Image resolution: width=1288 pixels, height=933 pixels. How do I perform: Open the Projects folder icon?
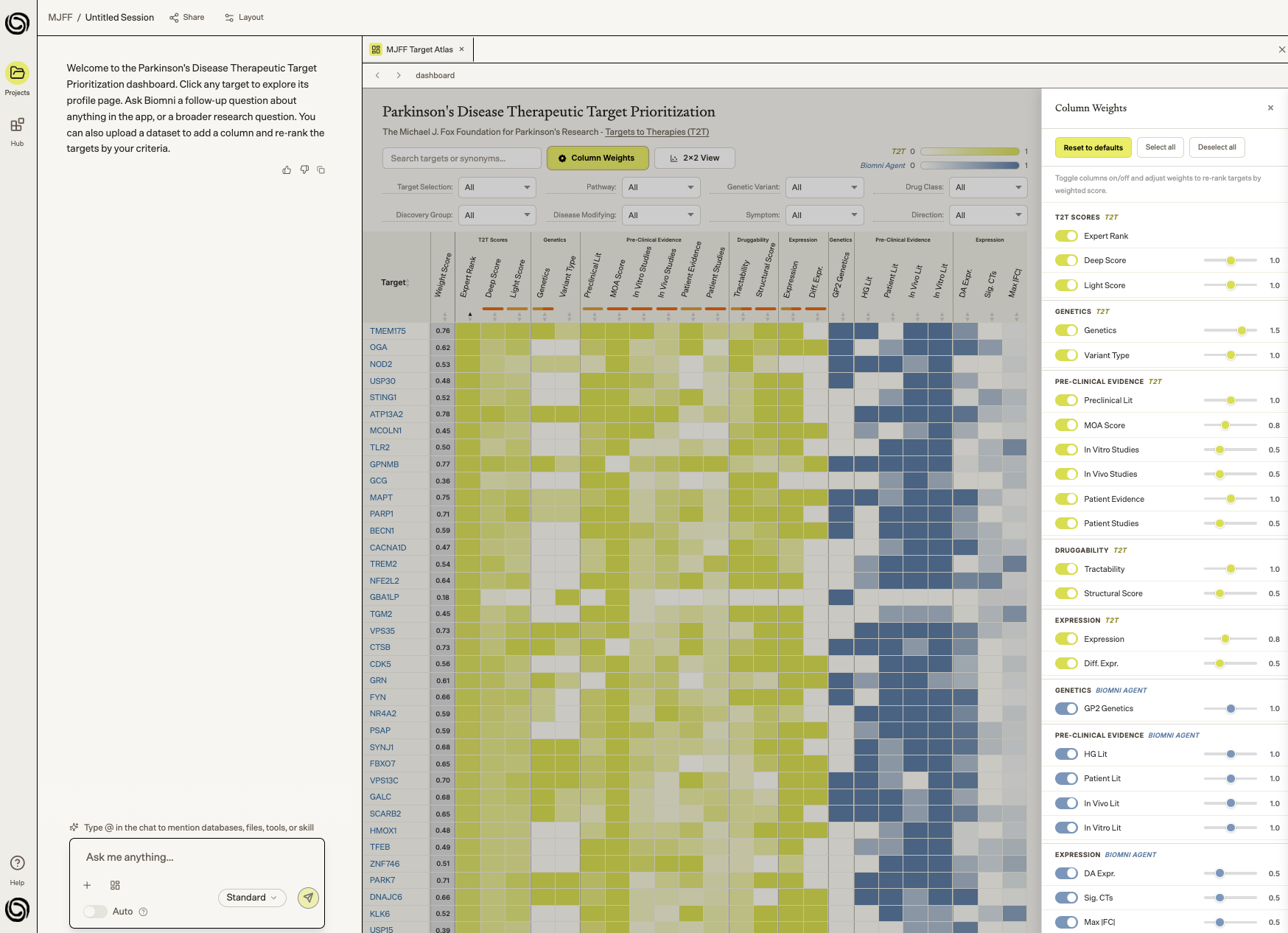click(17, 73)
